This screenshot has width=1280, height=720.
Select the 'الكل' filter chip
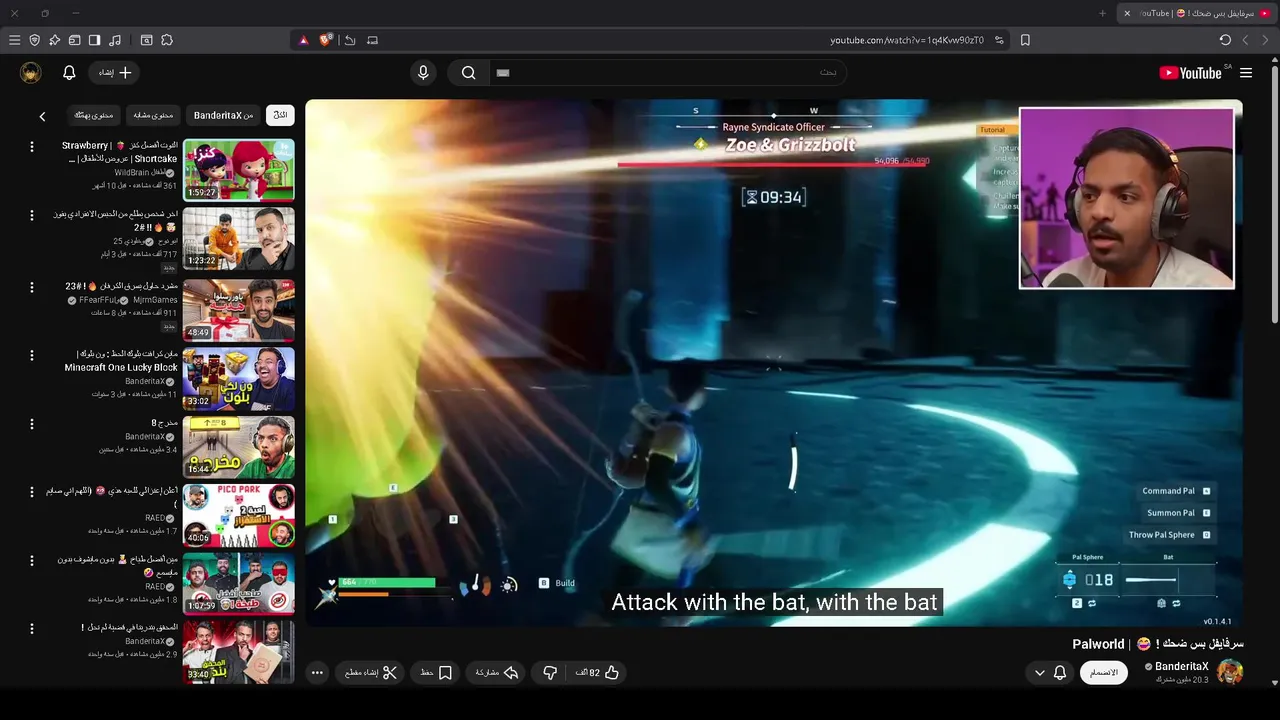coord(281,115)
